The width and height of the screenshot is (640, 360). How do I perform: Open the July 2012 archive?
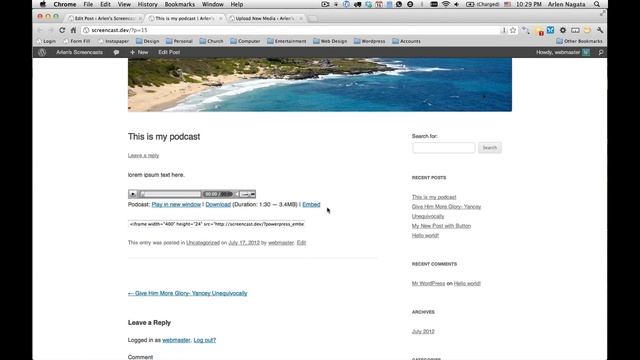423,331
